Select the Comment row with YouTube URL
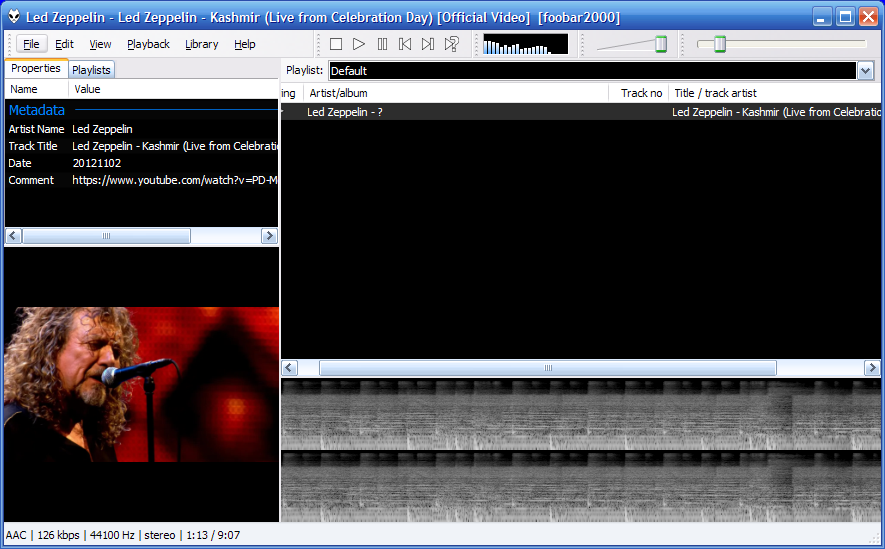 pyautogui.click(x=142, y=180)
